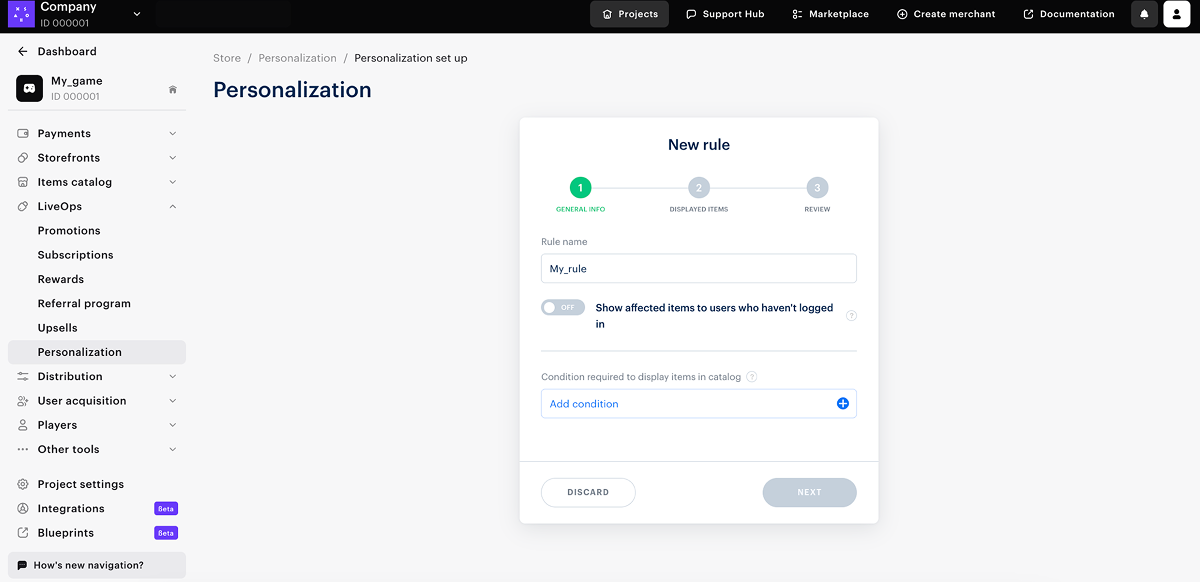This screenshot has width=1200, height=582.
Task: Click the back arrow next to Dashboard
Action: click(22, 51)
